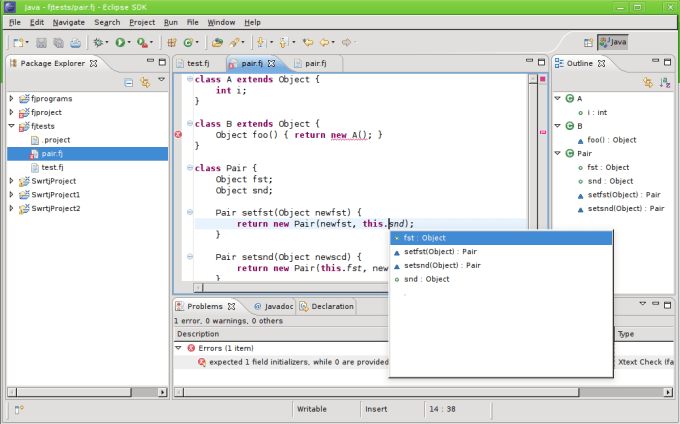This screenshot has height=424, width=680.
Task: Toggle Link with Editor in Package Explorer
Action: tap(145, 82)
